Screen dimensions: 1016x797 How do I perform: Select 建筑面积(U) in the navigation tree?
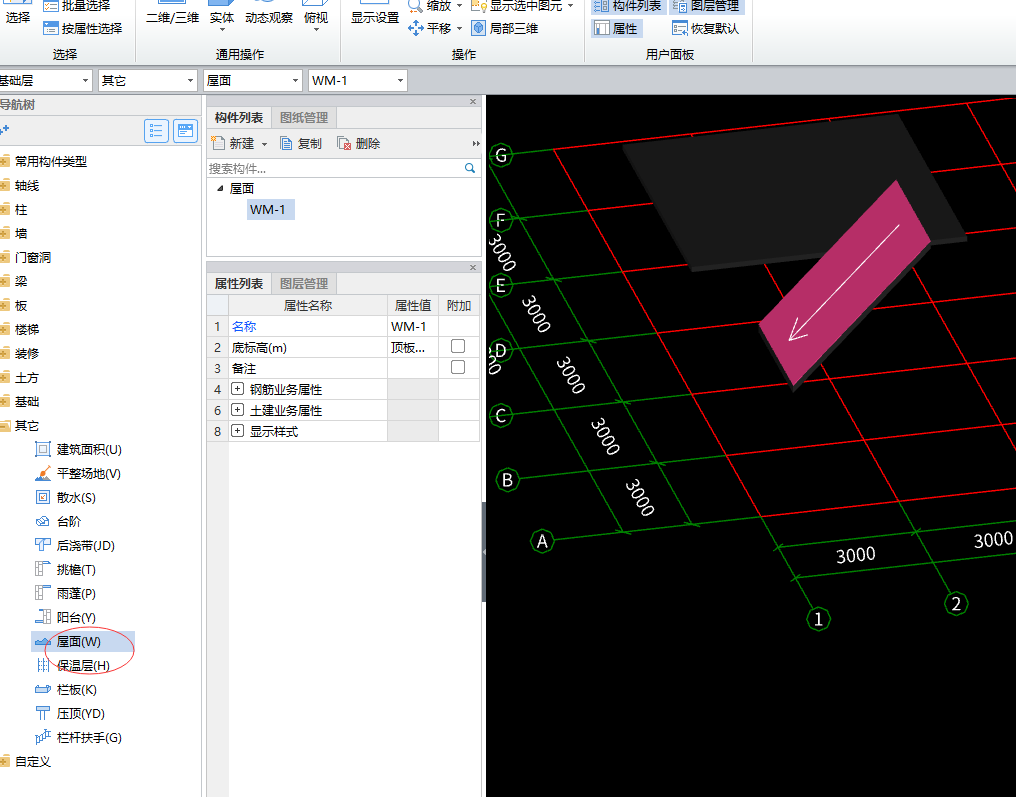(78, 450)
